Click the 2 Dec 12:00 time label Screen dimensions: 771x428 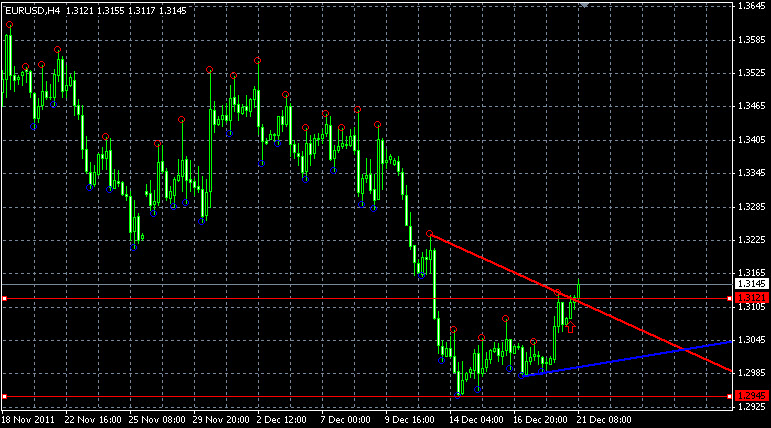point(282,420)
